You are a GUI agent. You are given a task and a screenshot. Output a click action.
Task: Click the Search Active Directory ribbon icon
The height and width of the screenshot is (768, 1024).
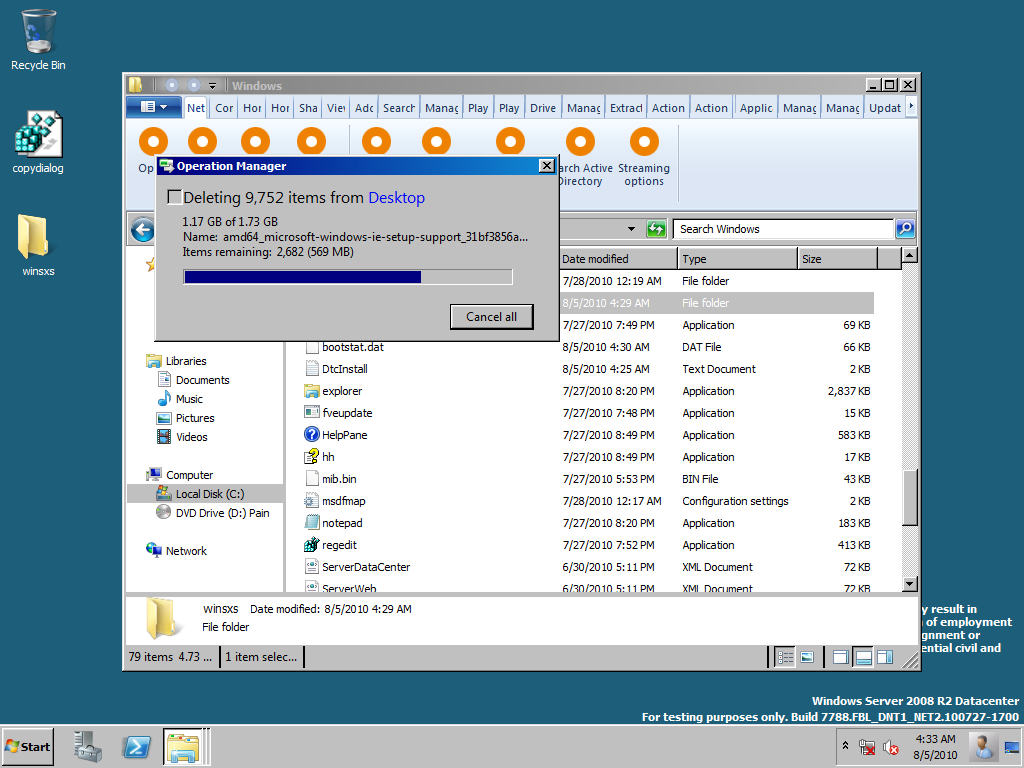pyautogui.click(x=580, y=141)
